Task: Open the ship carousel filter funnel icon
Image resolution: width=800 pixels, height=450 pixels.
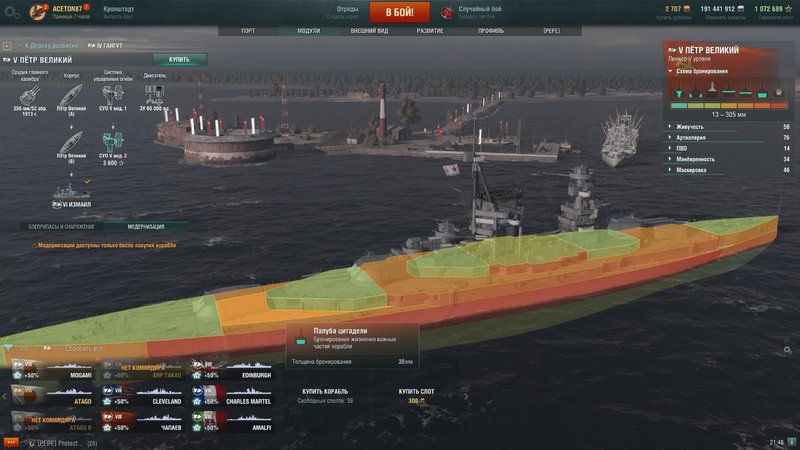Action: (9, 348)
